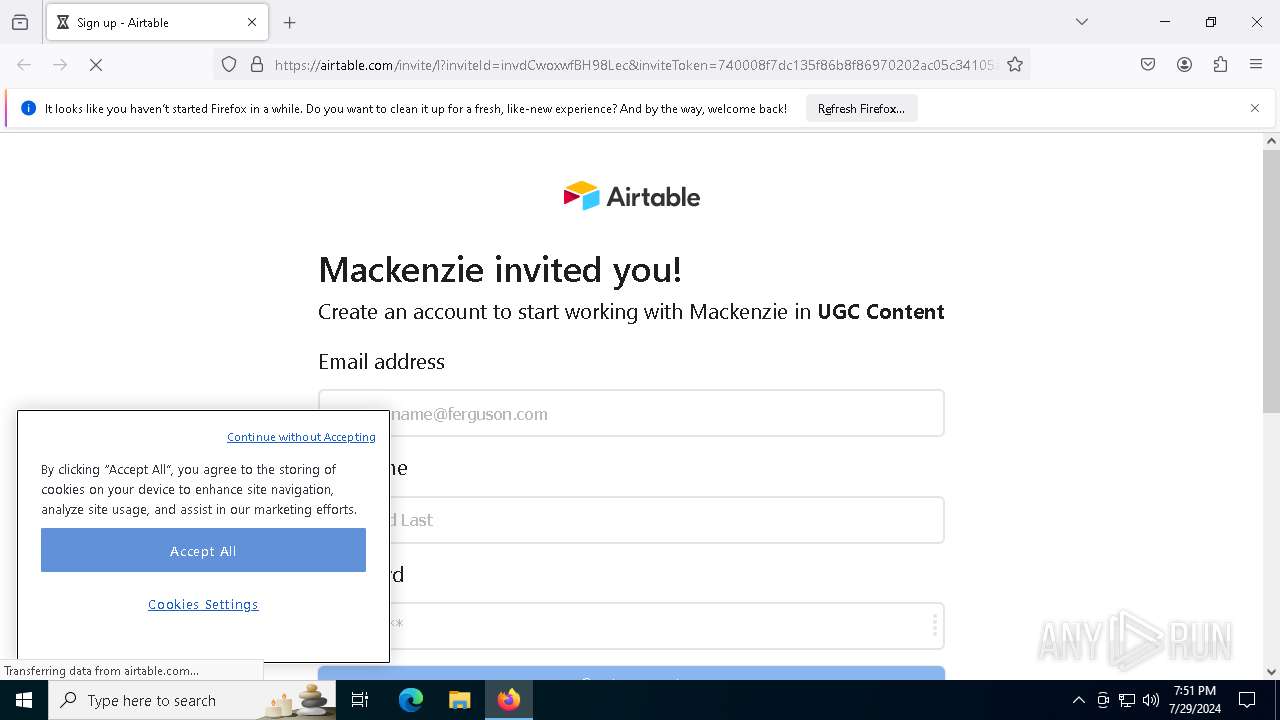
Task: Close the Sign up - Airtable tab
Action: [252, 22]
